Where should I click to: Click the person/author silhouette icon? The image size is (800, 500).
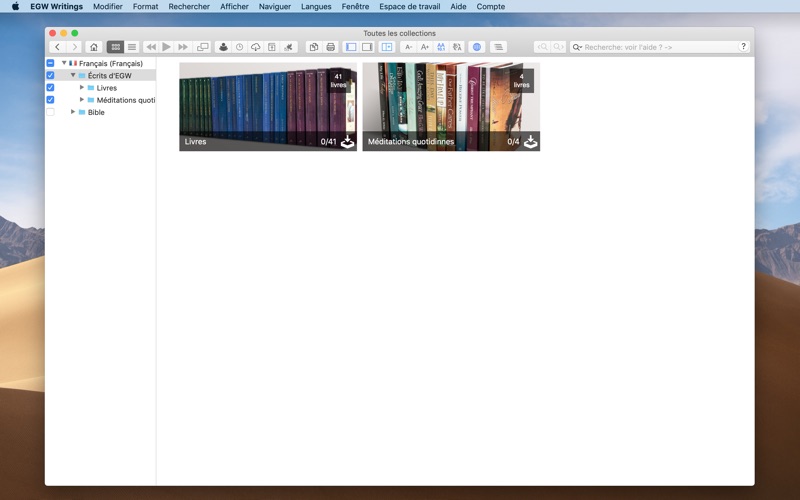click(x=223, y=47)
